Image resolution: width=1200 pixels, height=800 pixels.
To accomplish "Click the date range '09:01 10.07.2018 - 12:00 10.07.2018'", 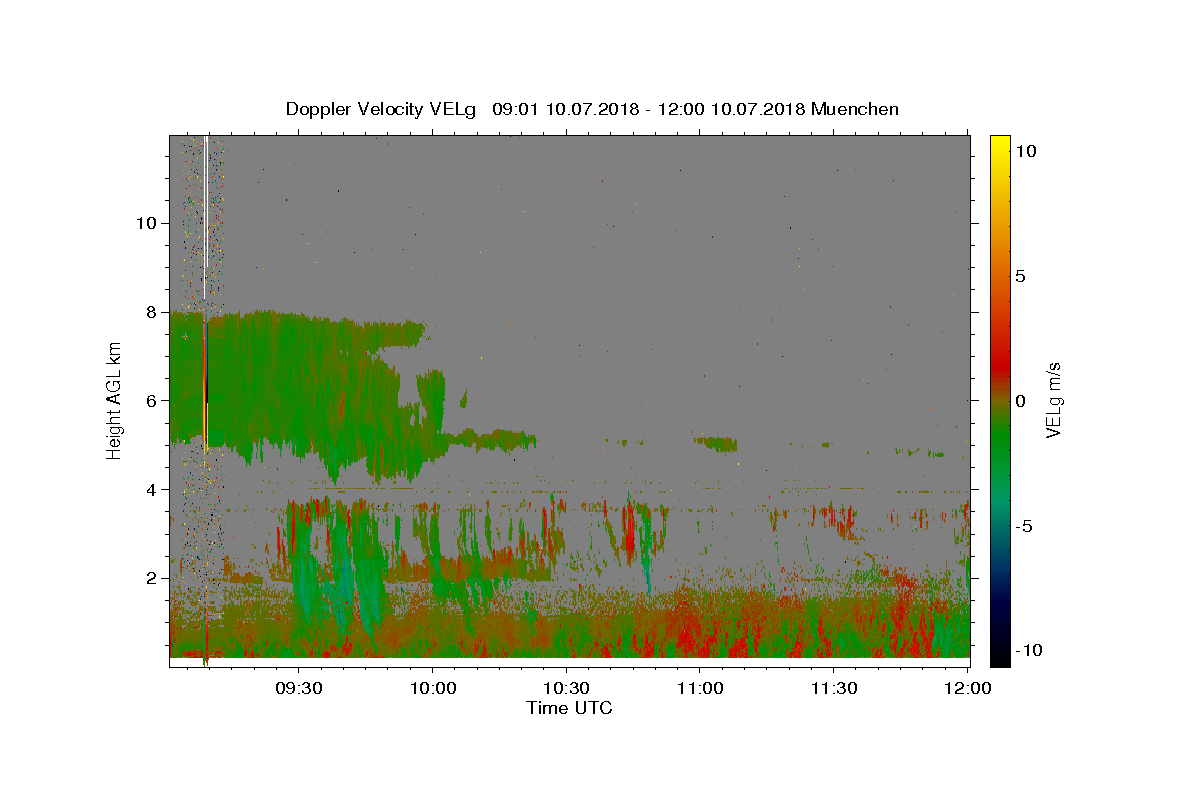I will click(649, 109).
